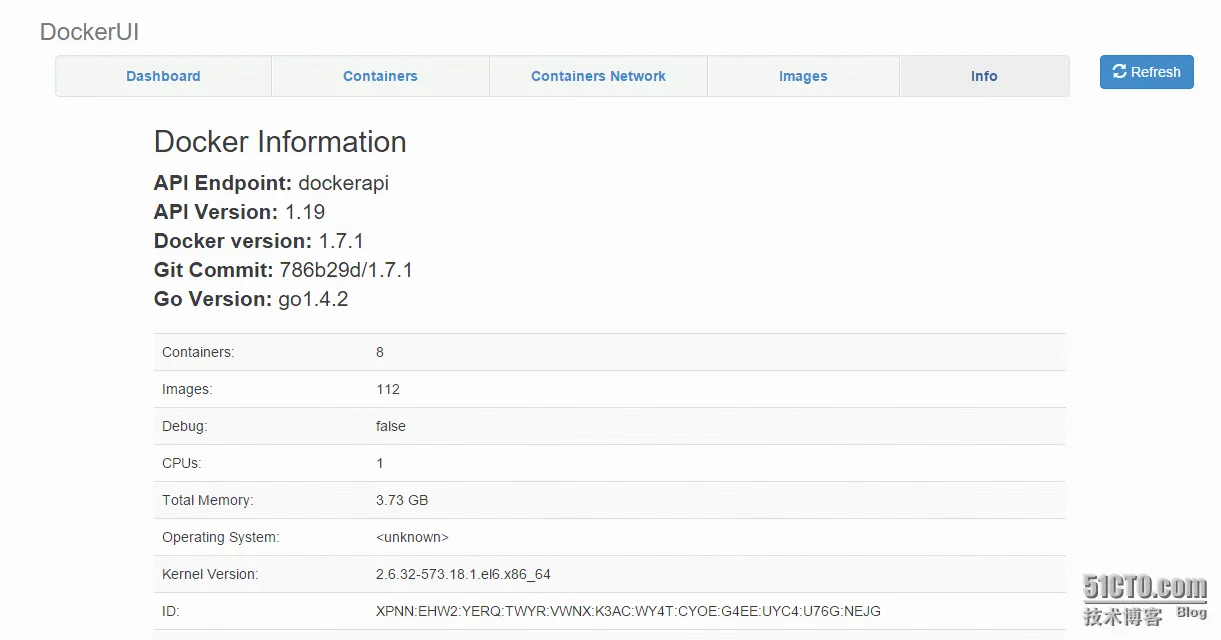Screen dimensions: 1221x640
Task: Select the Containers count row showing 8
Action: [x=380, y=352]
